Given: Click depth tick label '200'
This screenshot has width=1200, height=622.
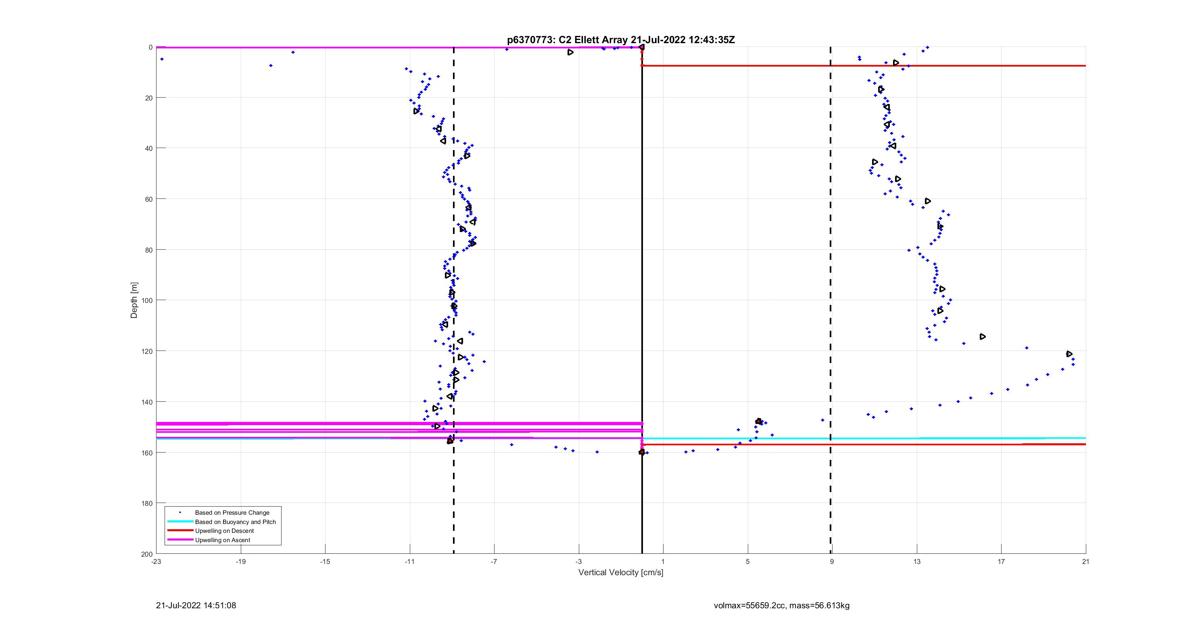Looking at the screenshot, I should (146, 554).
